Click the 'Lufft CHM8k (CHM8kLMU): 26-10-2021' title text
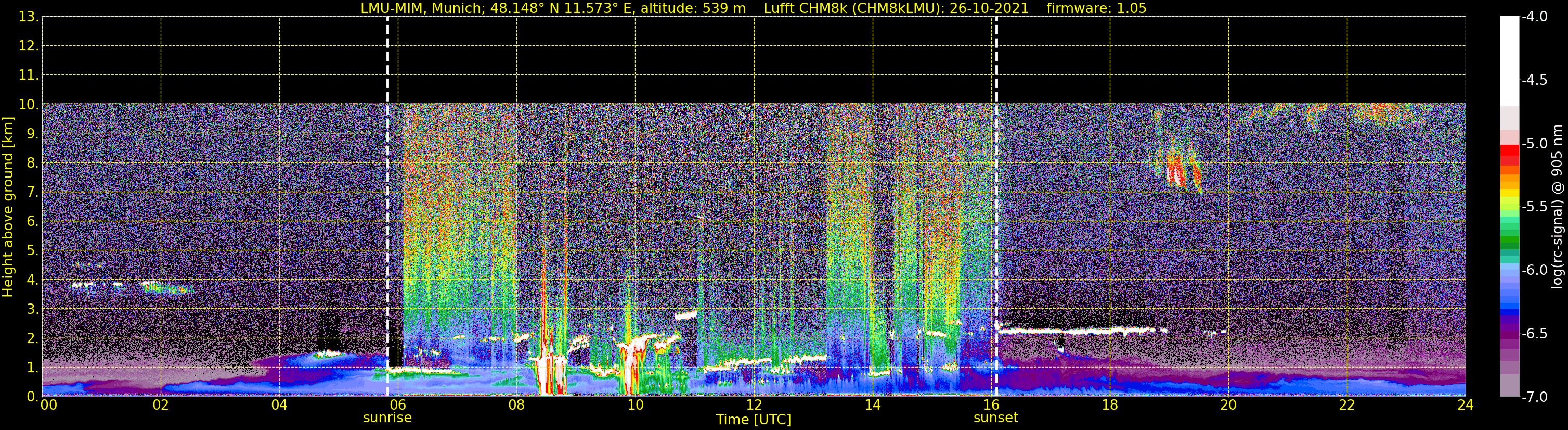 (x=896, y=8)
